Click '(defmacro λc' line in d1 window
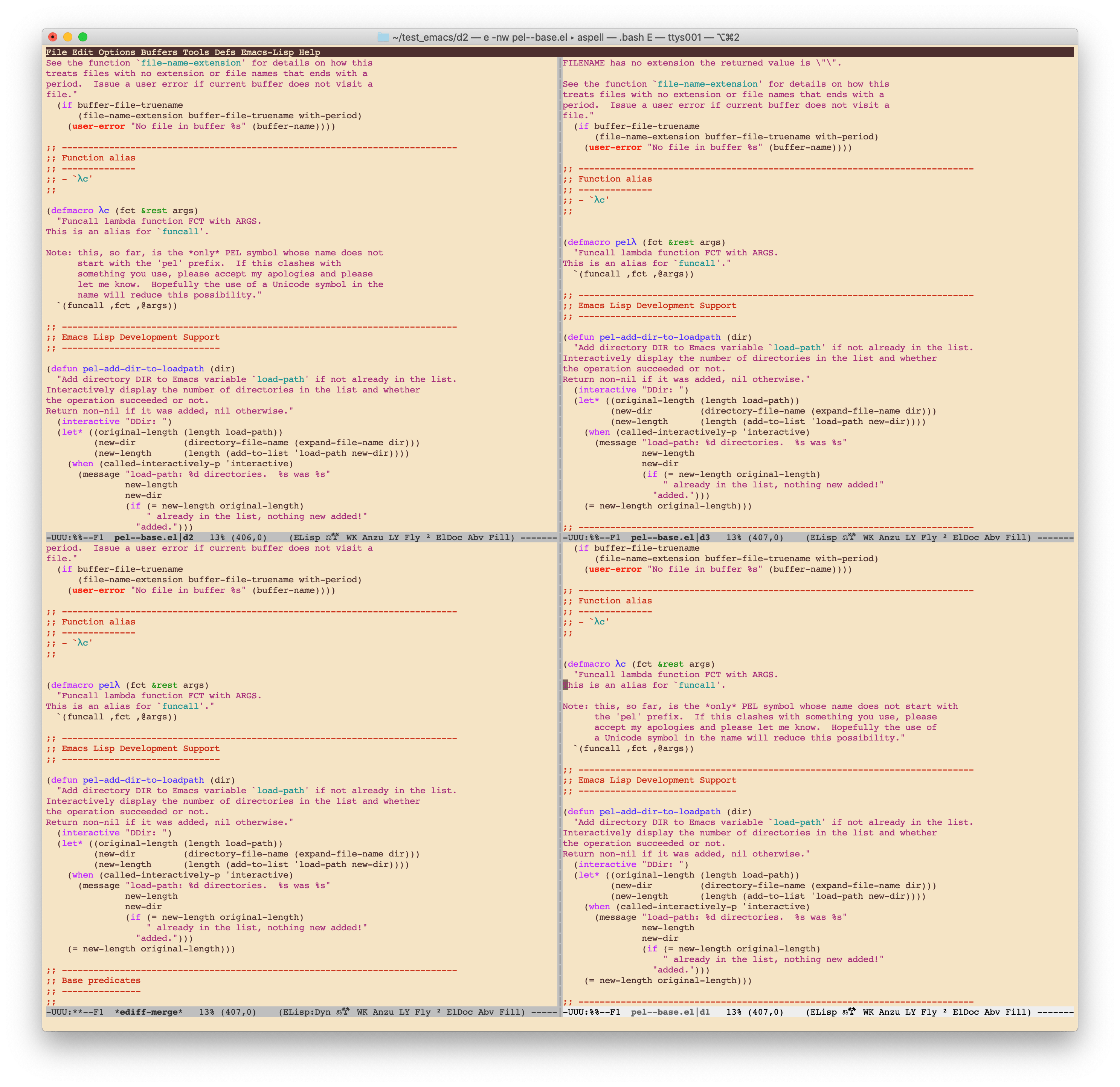1120x1087 pixels. [639, 664]
